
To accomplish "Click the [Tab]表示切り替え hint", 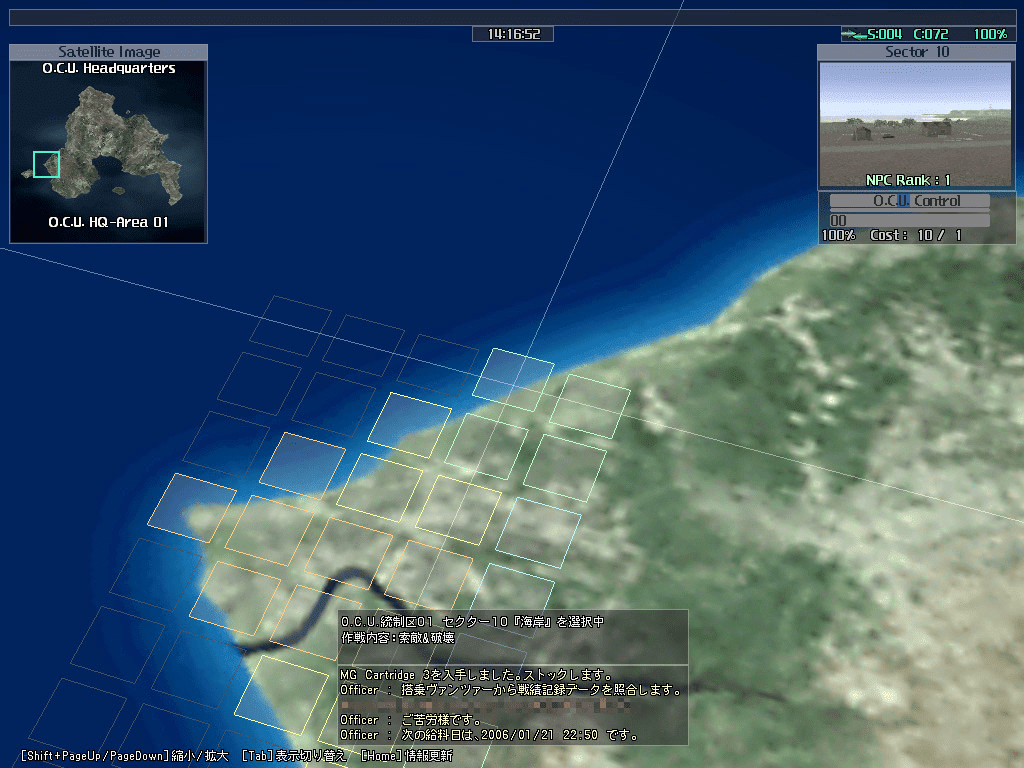I will 293,756.
